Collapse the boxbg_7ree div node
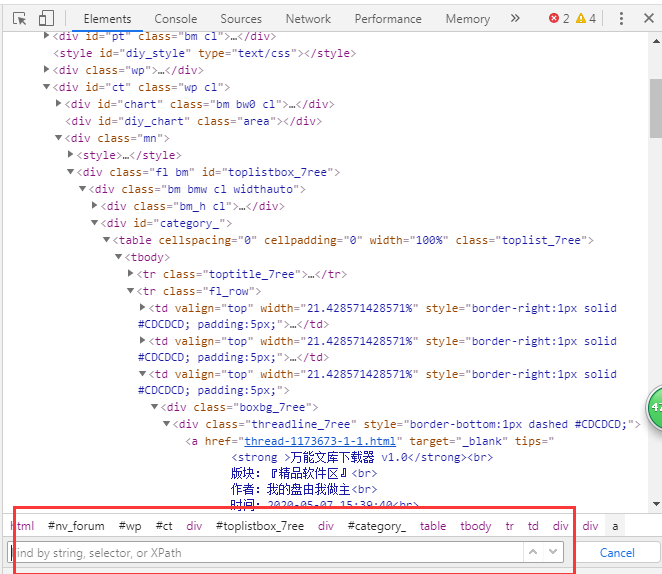The width and height of the screenshot is (662, 574). click(x=155, y=407)
